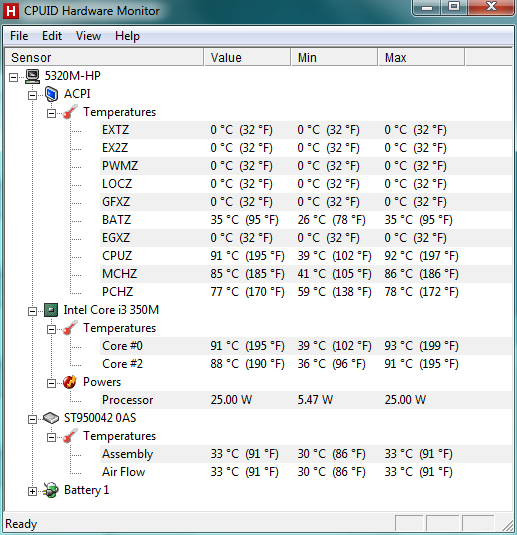Collapse the ACPI Temperatures group
This screenshot has width=517, height=535.
(x=52, y=113)
